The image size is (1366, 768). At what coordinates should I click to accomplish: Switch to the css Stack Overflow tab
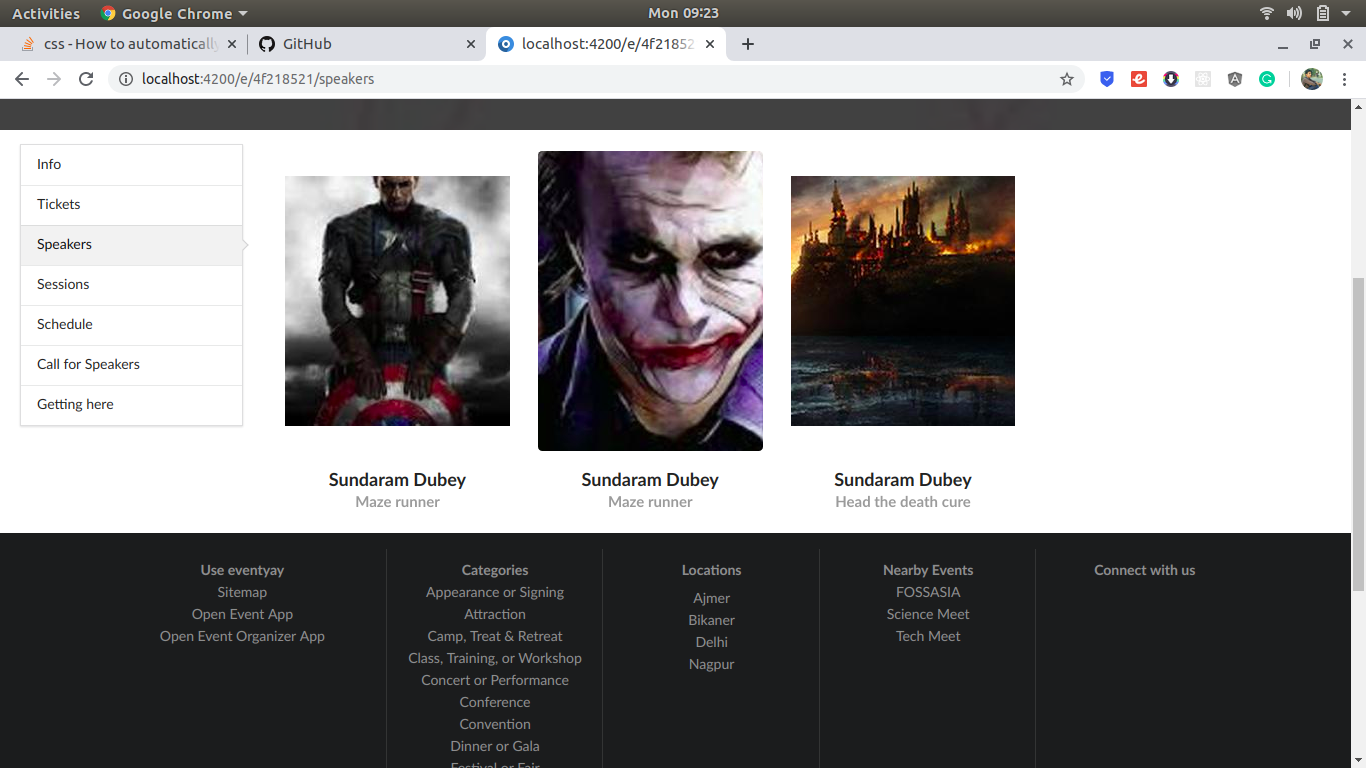click(127, 44)
